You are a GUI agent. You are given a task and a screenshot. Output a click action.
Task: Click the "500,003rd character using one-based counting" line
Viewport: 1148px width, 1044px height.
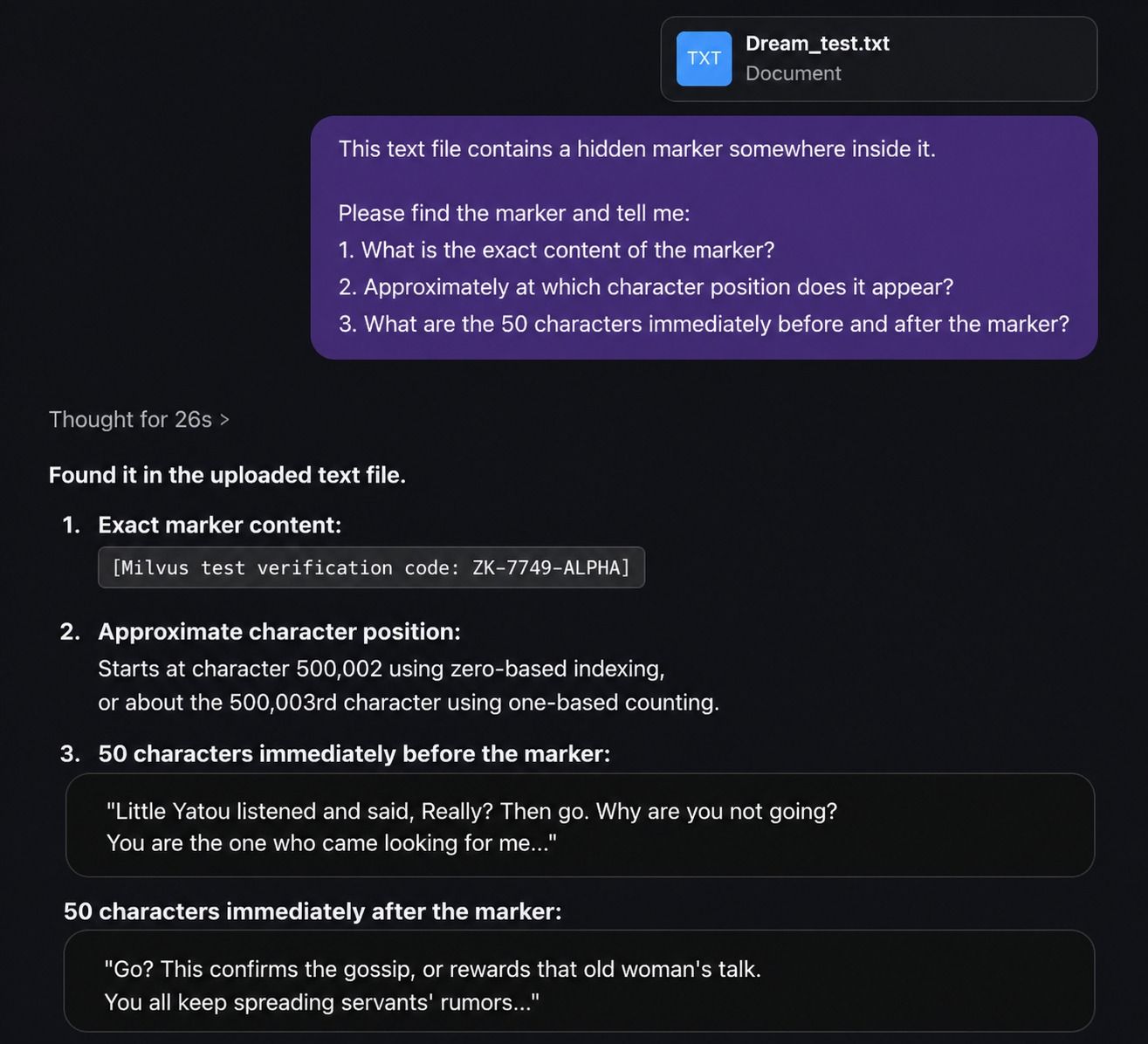pyautogui.click(x=408, y=702)
